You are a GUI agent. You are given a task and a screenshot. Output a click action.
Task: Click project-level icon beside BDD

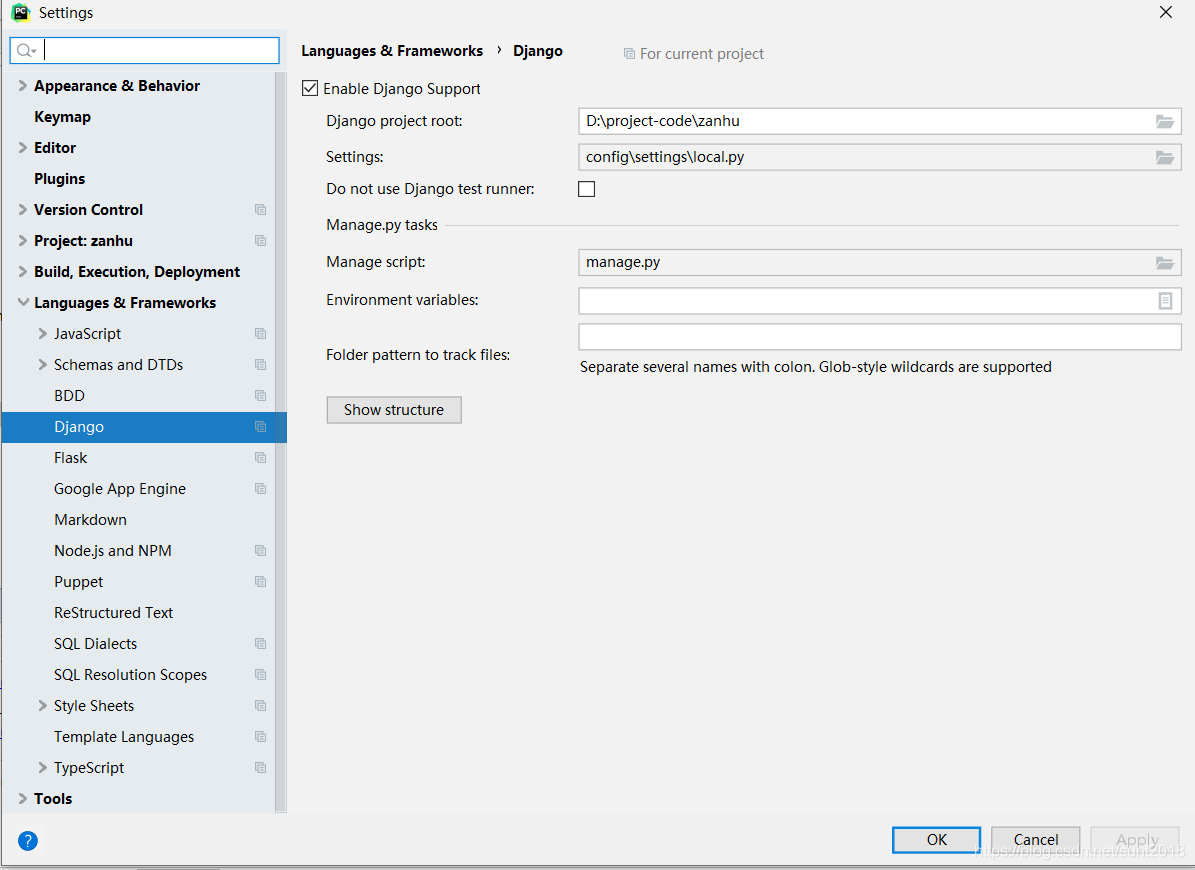click(261, 395)
